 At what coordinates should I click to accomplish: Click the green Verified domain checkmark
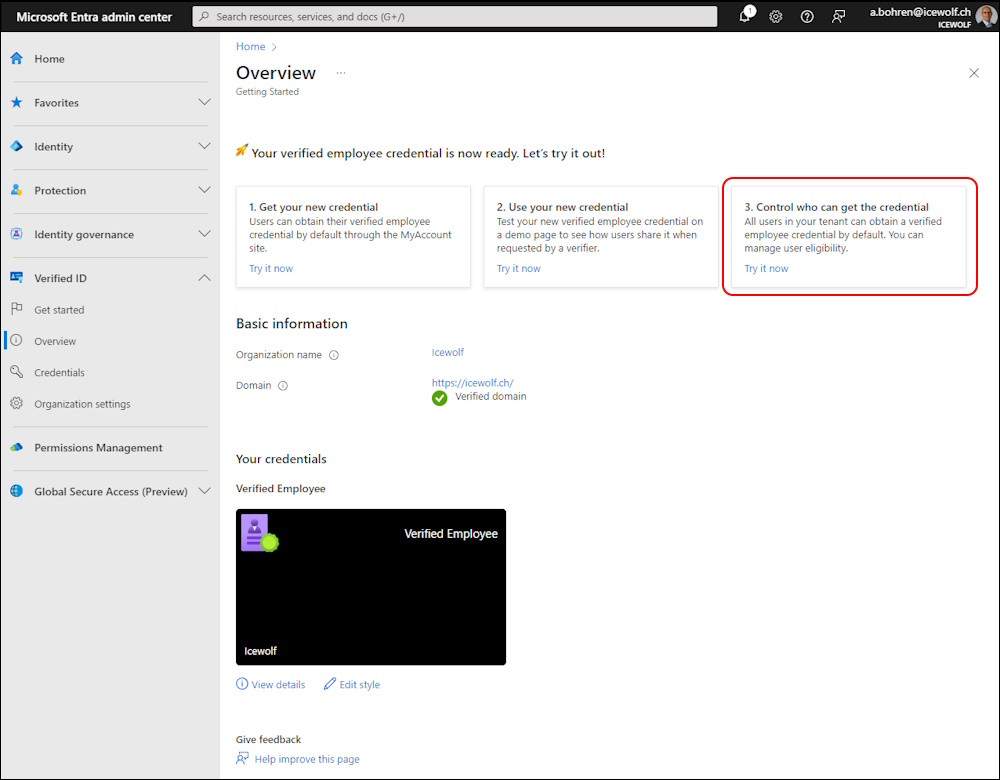(x=439, y=398)
